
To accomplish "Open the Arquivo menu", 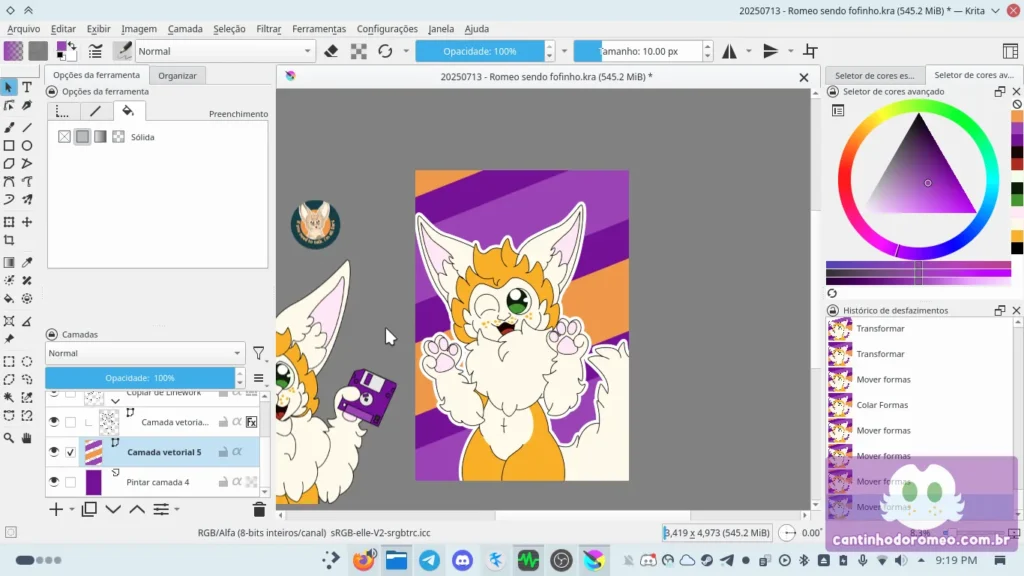I will pos(24,29).
